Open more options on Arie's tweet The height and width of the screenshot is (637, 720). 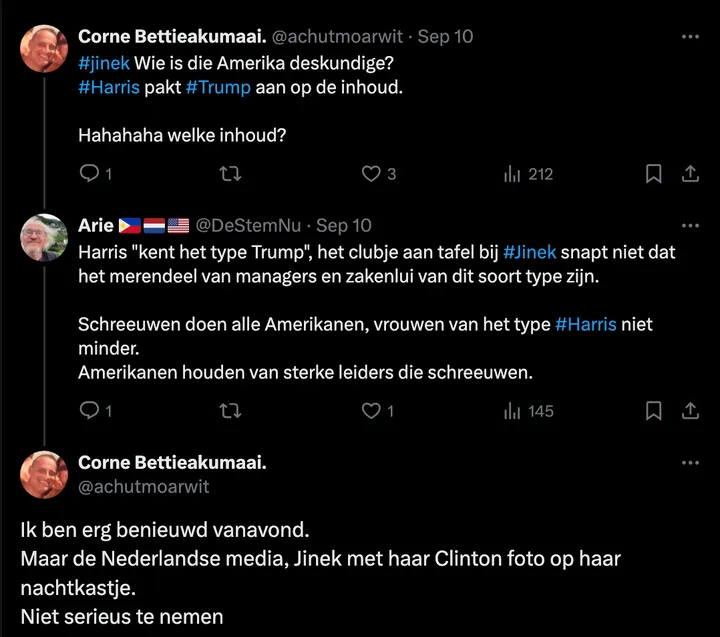pyautogui.click(x=690, y=226)
